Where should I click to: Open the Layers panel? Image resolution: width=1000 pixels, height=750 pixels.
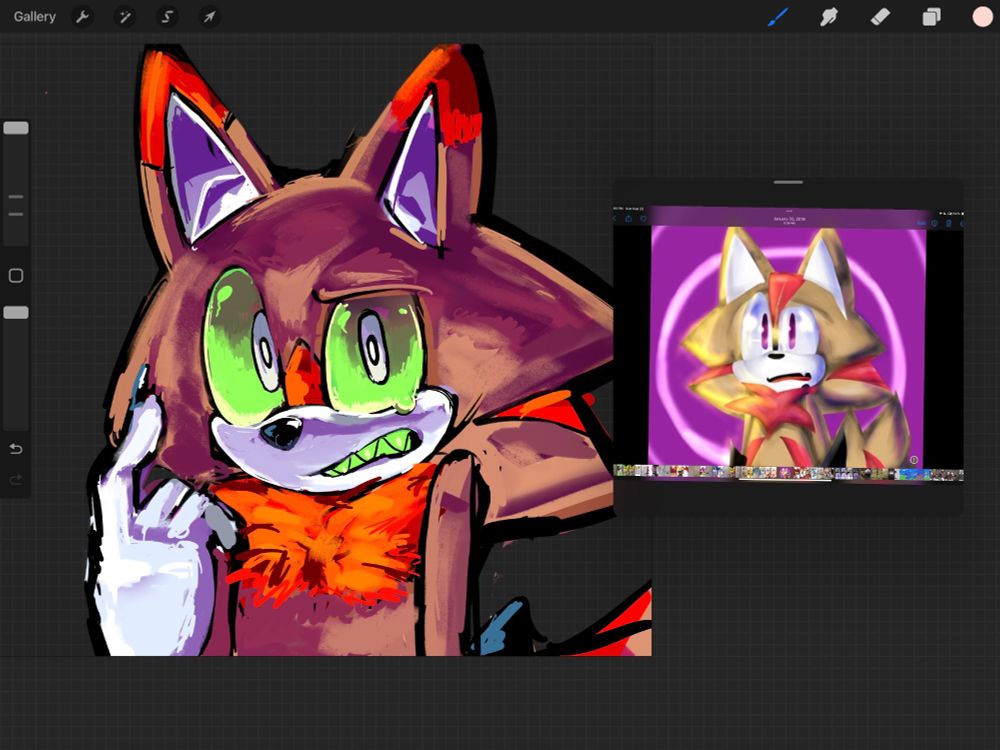[x=931, y=17]
